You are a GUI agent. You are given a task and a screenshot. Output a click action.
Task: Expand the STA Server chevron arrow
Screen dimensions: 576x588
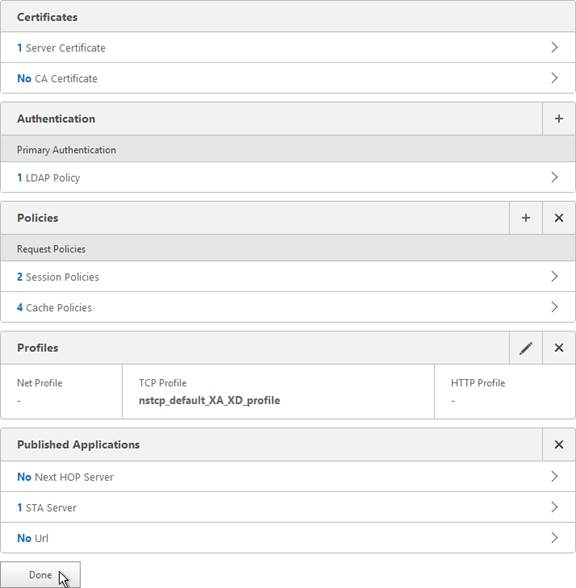555,507
